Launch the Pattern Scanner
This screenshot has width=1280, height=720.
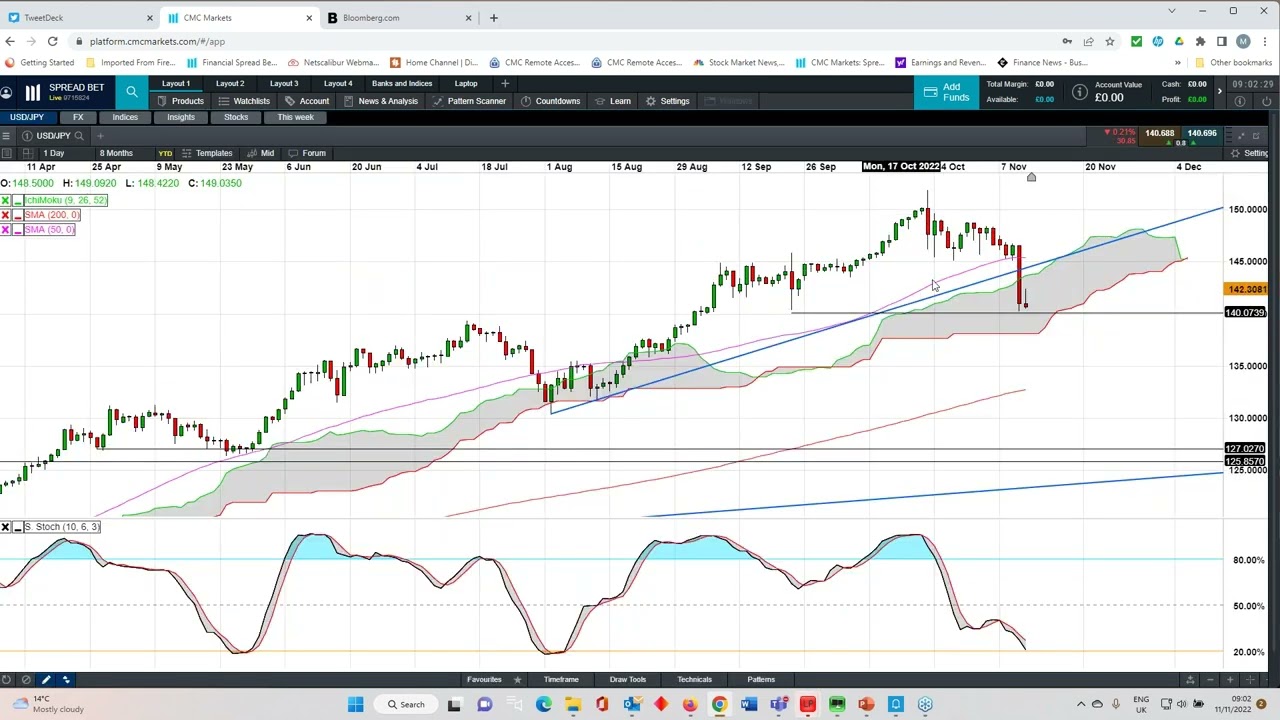(468, 101)
